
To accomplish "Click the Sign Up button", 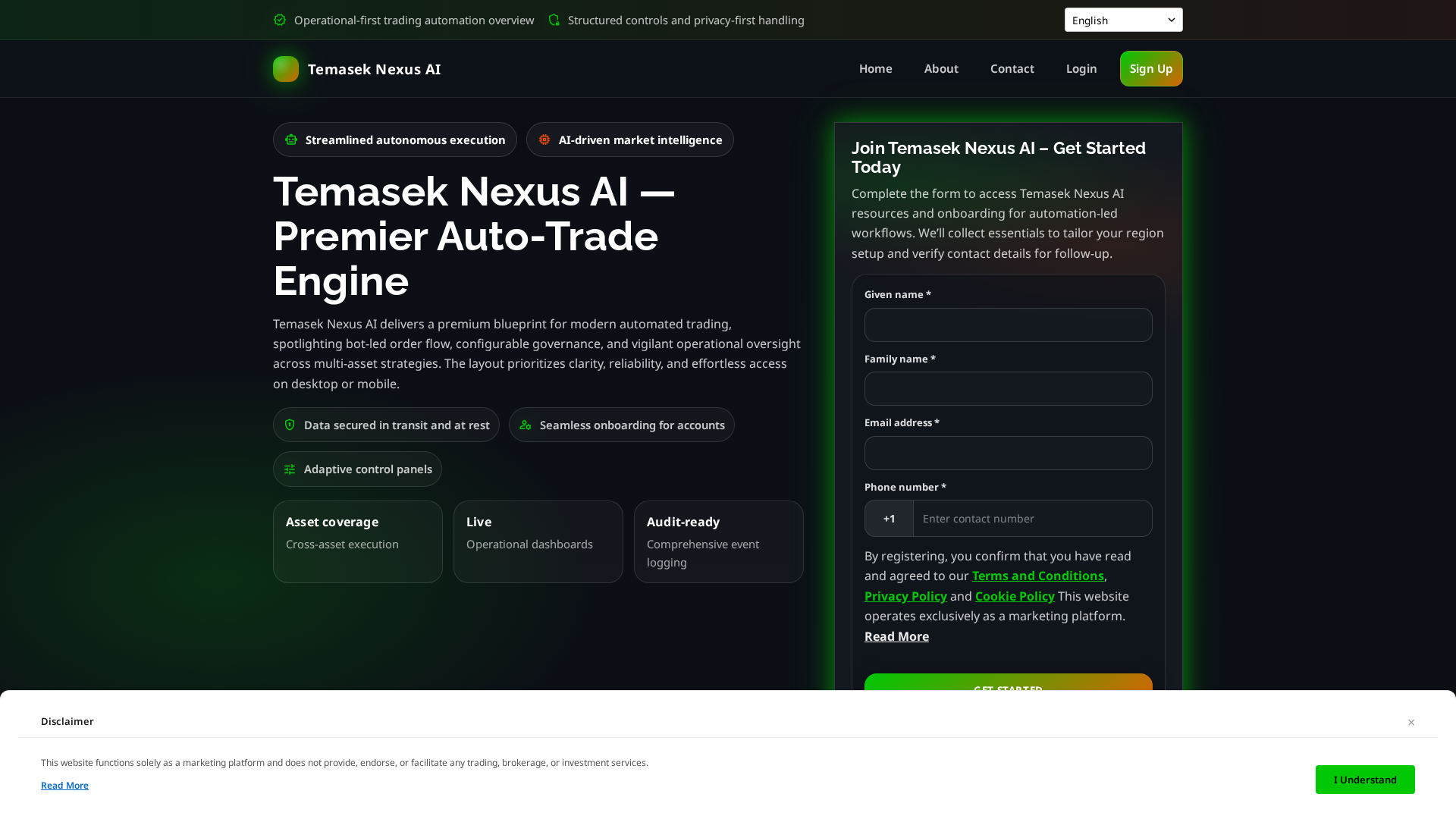I will click(1151, 68).
